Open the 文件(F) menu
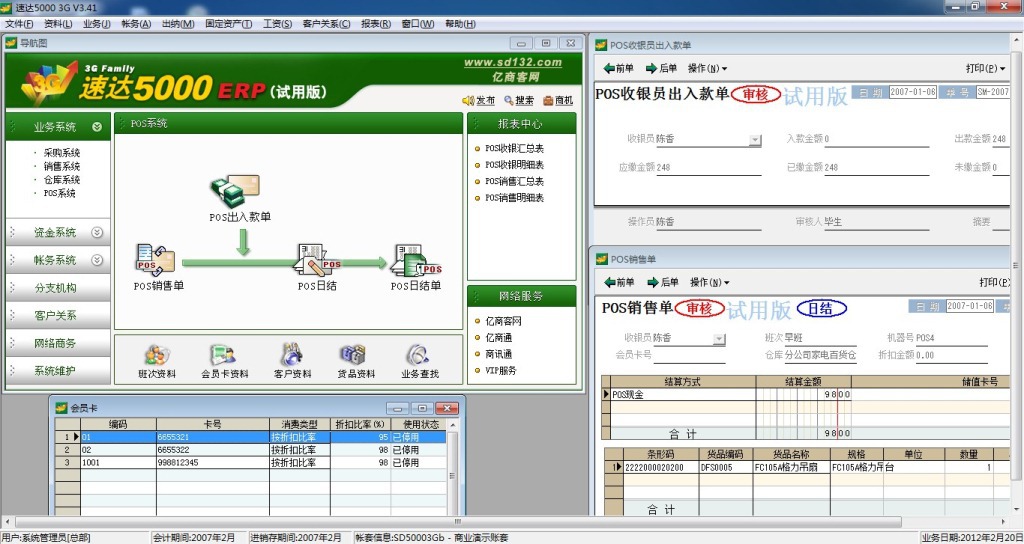 [x=19, y=24]
